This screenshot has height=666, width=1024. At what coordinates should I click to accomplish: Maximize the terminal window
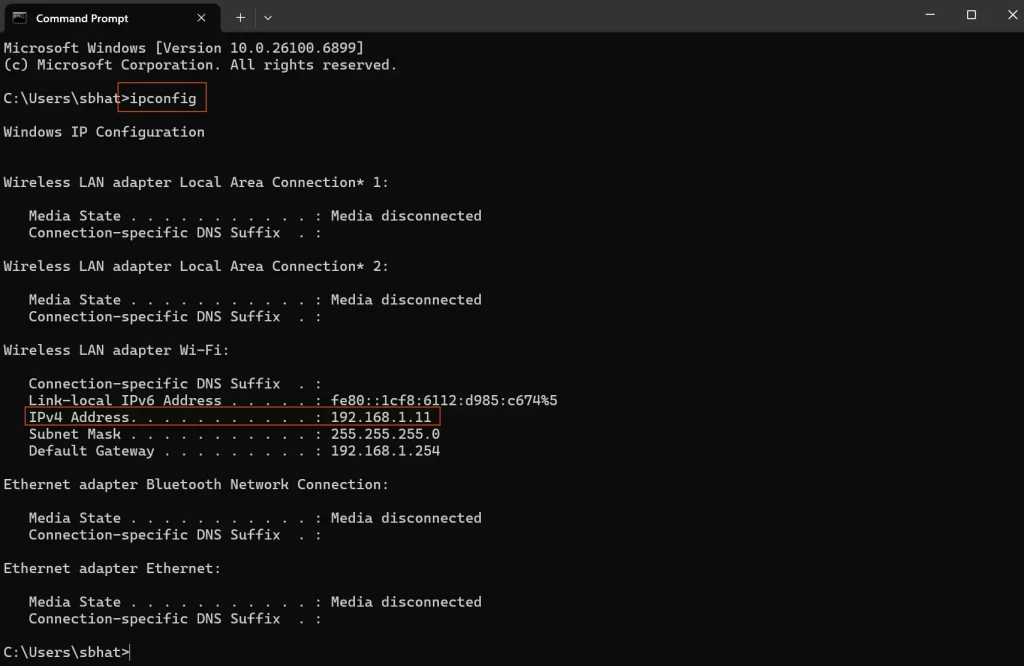(971, 15)
